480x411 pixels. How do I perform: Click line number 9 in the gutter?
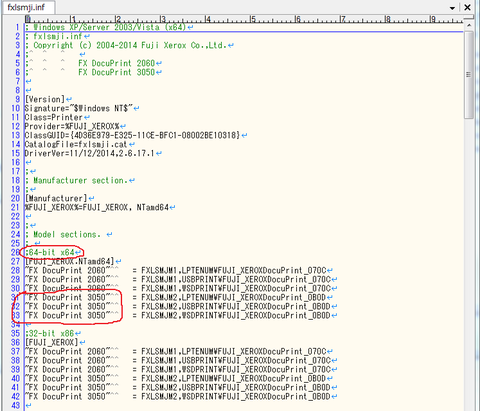coord(18,99)
